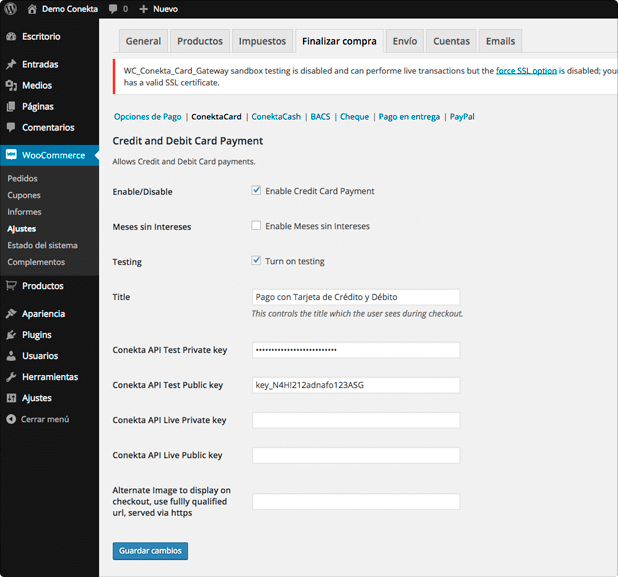
Task: Switch to the Cuentas tab
Action: coord(451,41)
